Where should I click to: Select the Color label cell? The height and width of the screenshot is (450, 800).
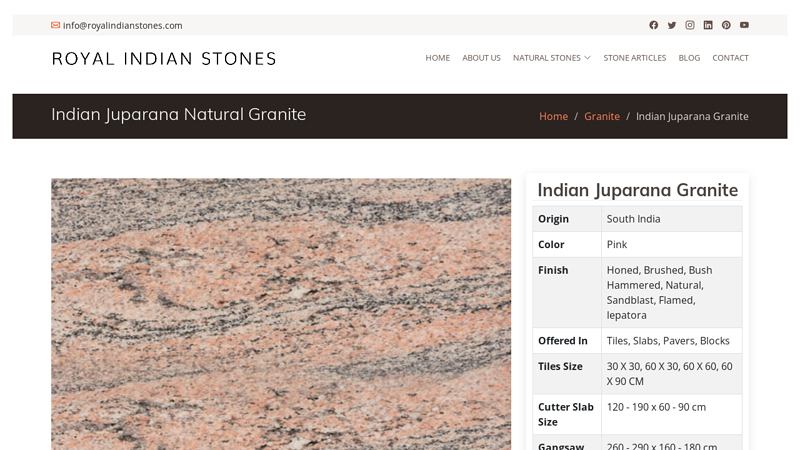pyautogui.click(x=567, y=244)
